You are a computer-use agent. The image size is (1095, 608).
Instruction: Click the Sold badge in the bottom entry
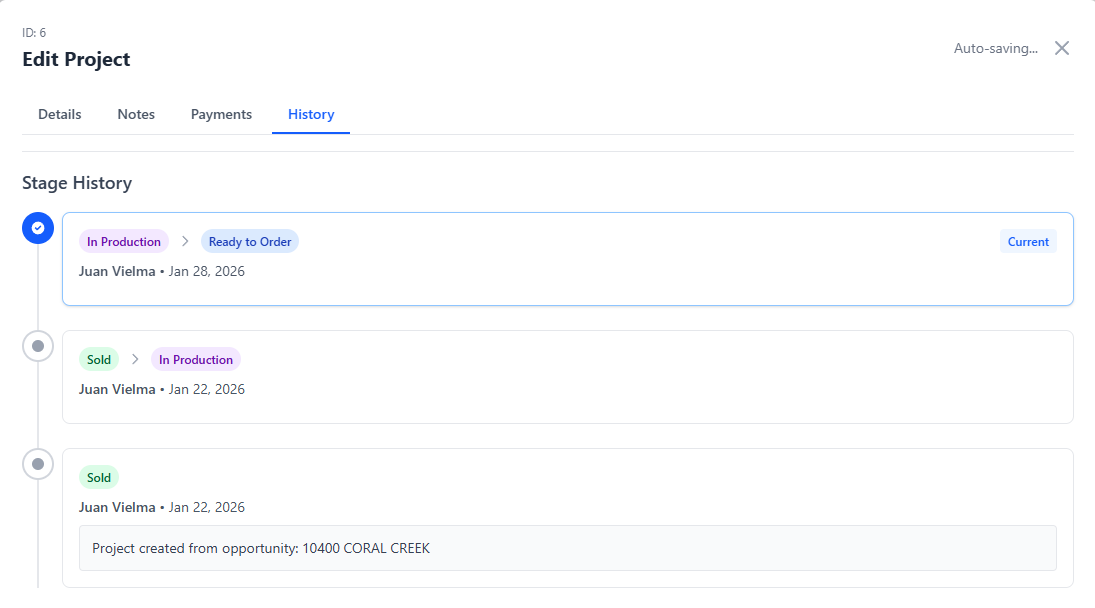coord(99,477)
